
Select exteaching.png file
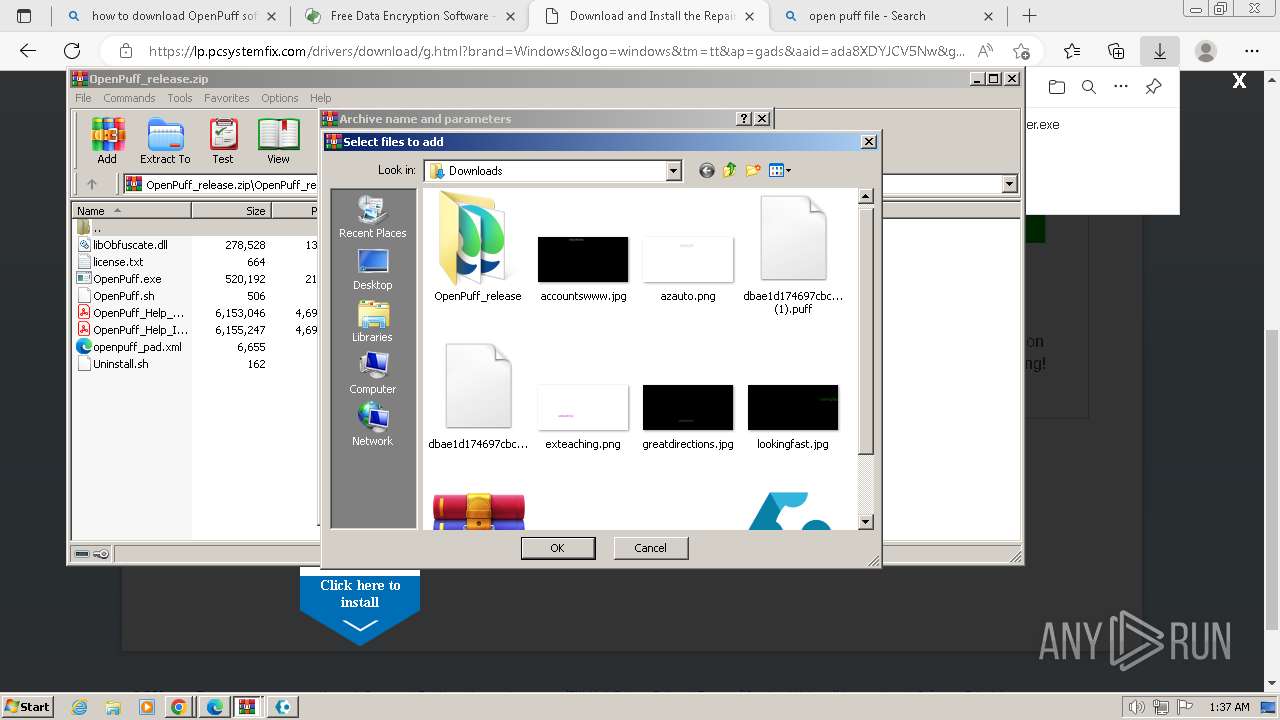pyautogui.click(x=583, y=417)
